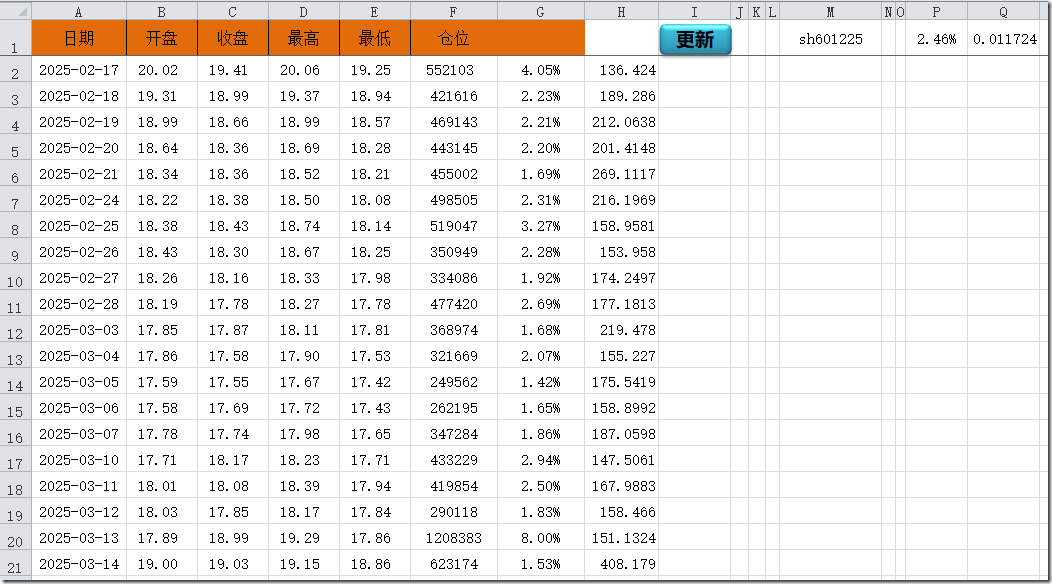Screen dimensions: 1052x584
Task: Select date cell 2025-02-17
Action: [x=79, y=69]
